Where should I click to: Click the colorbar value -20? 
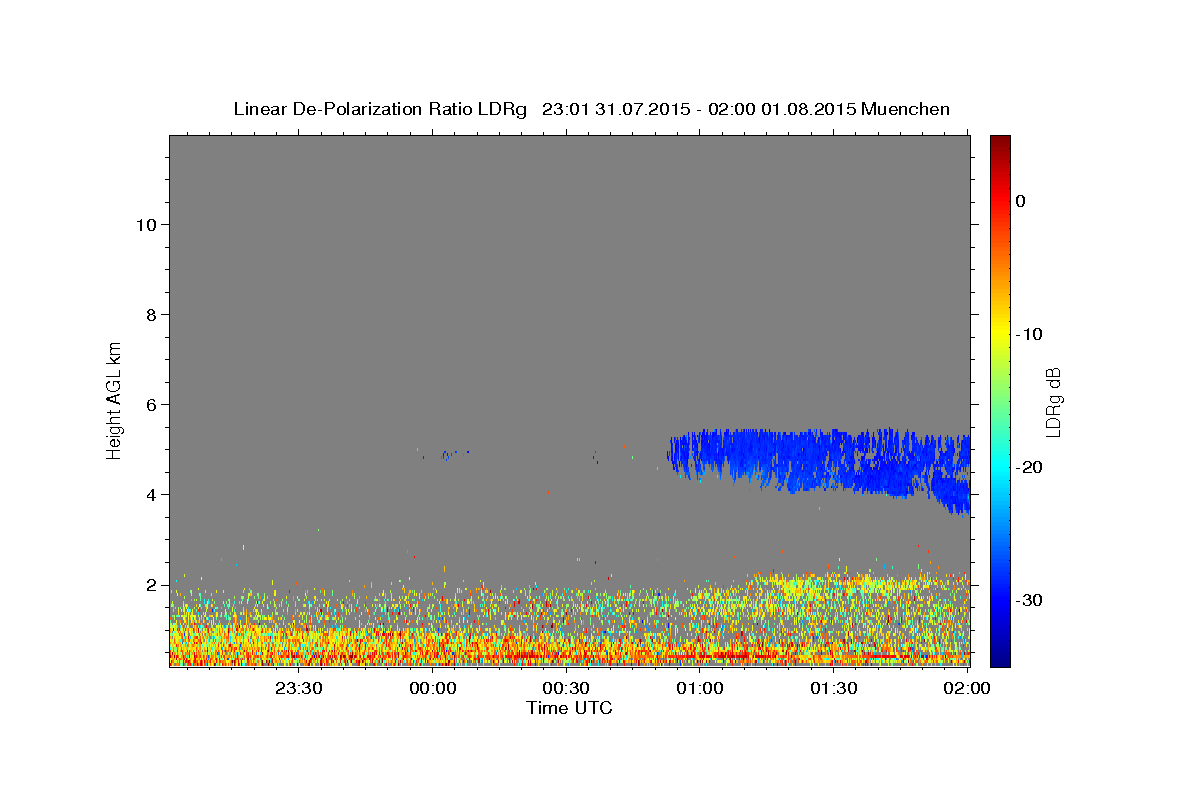pyautogui.click(x=1030, y=467)
